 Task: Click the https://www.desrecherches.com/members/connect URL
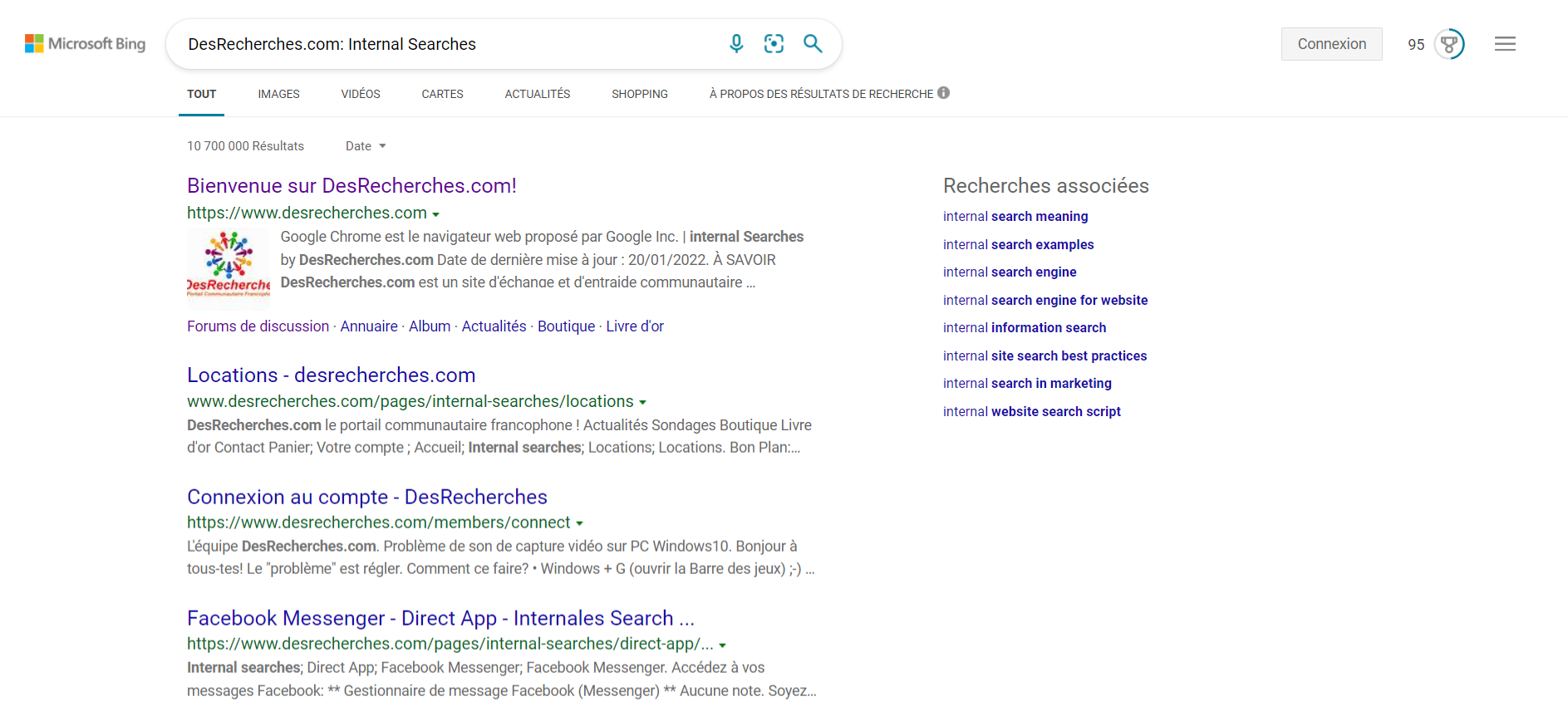[x=378, y=522]
